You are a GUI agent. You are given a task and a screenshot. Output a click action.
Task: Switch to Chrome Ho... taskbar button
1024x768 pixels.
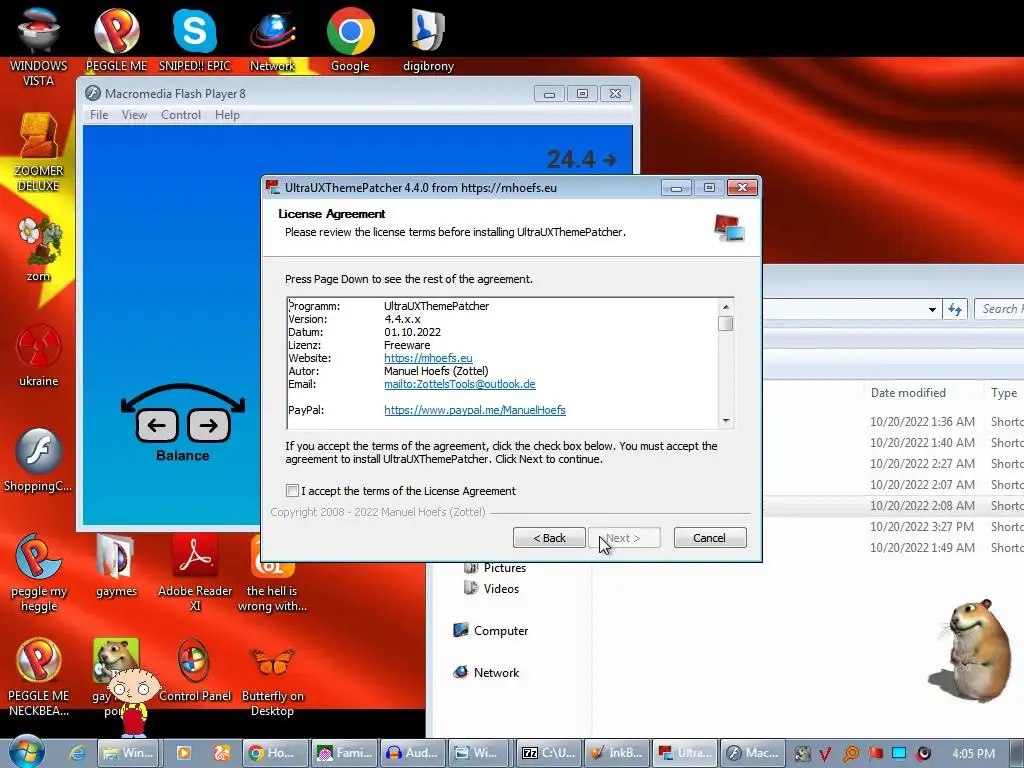pos(273,753)
